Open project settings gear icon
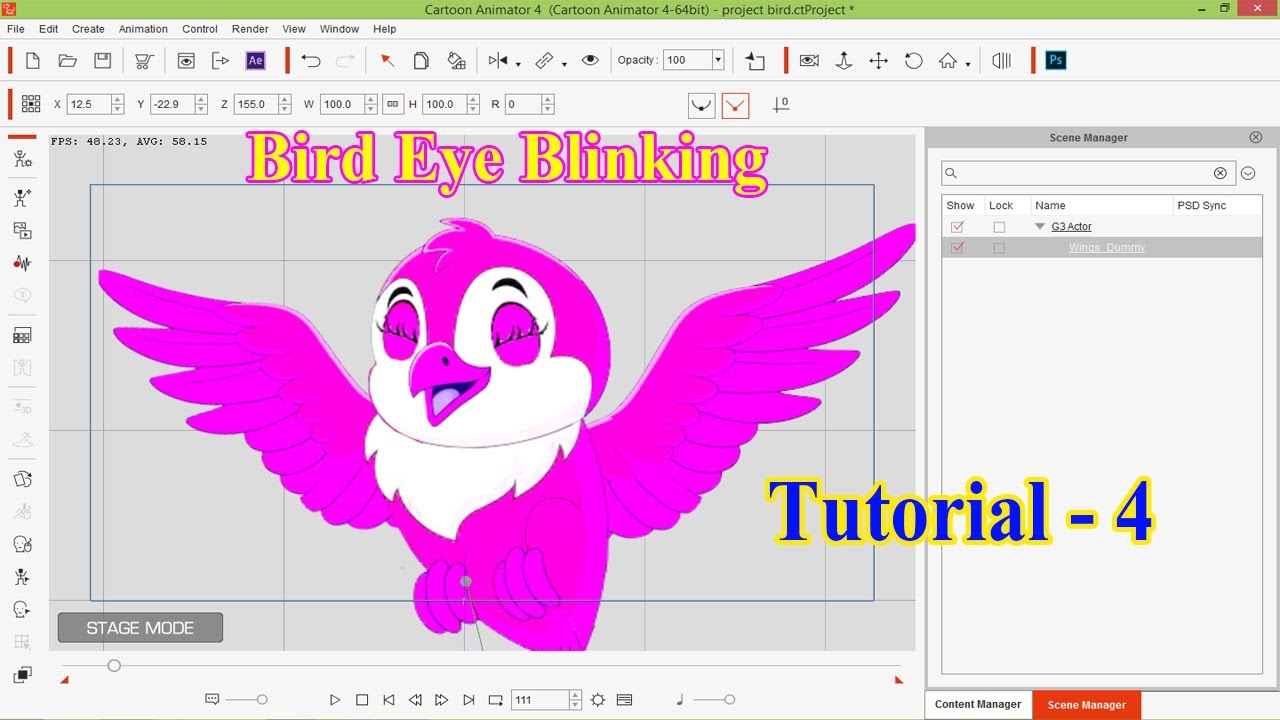This screenshot has height=720, width=1280. pos(598,700)
